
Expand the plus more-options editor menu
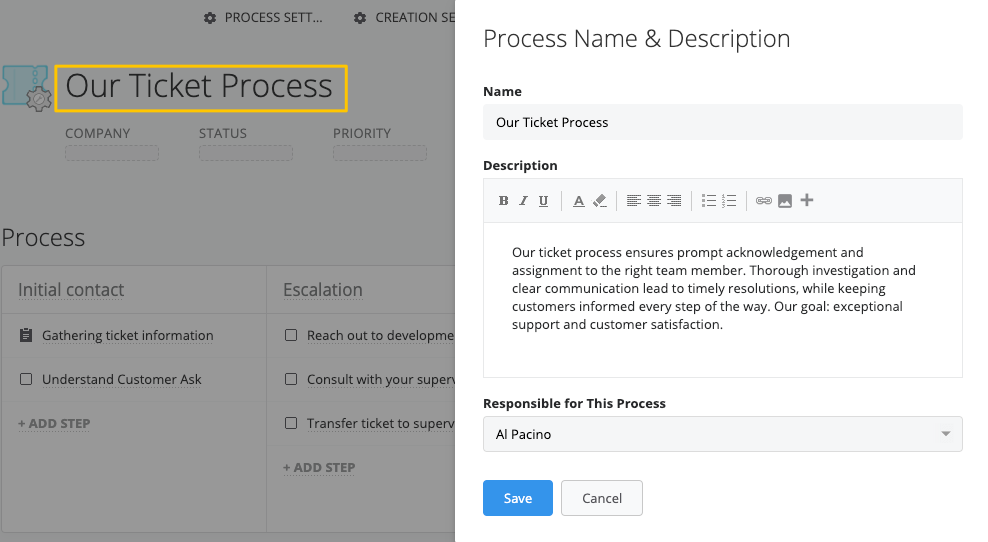(x=807, y=200)
